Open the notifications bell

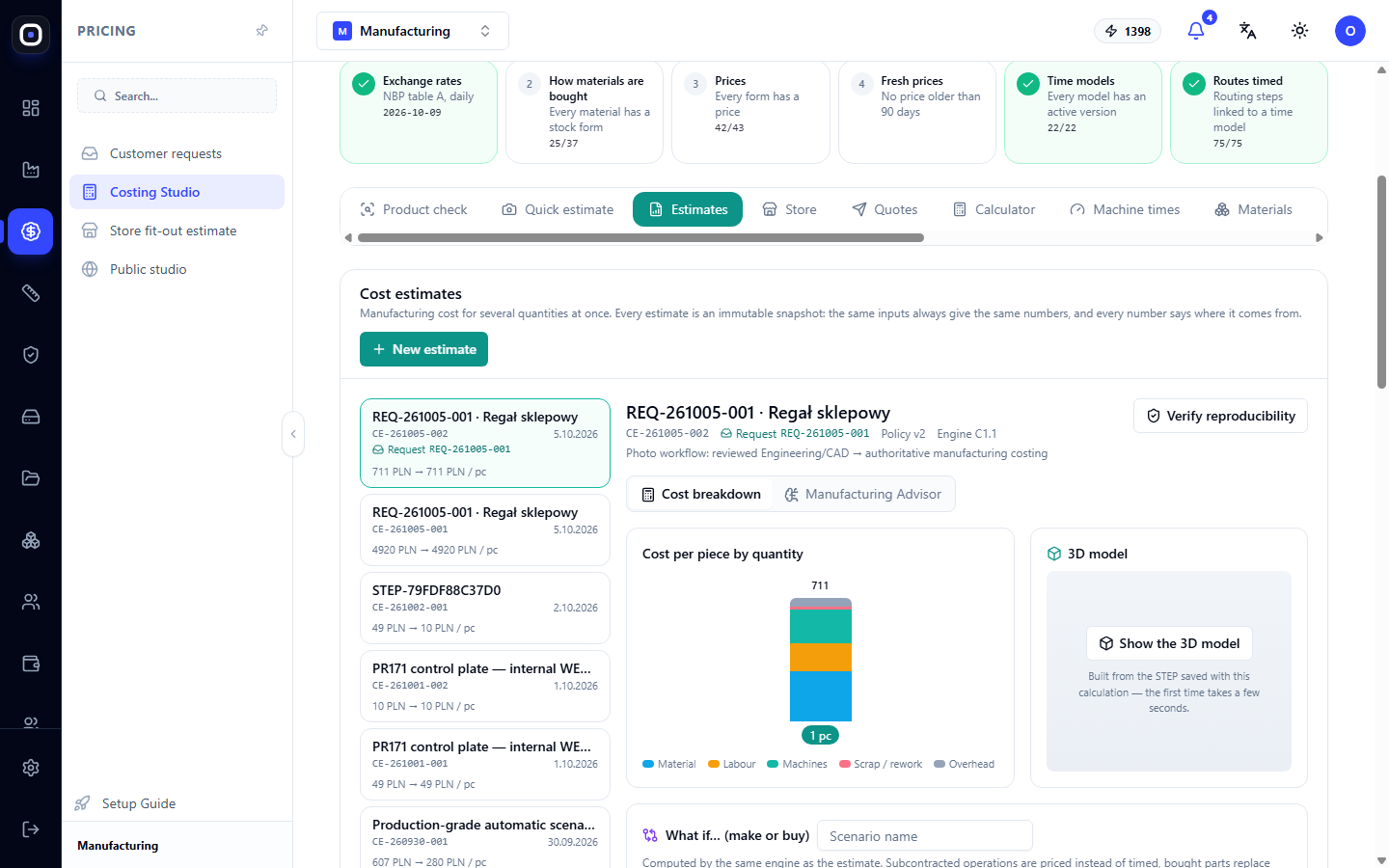tap(1196, 31)
